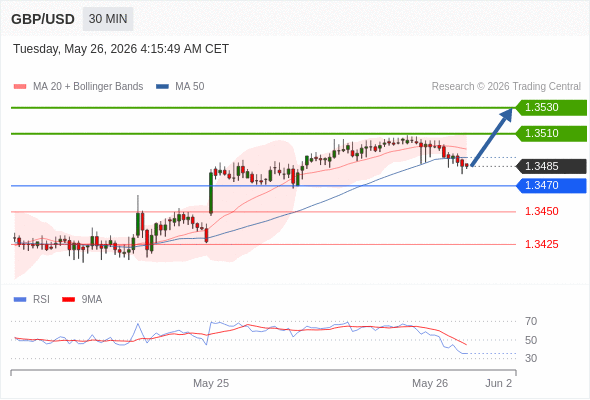Select the GBP/USD pair title
This screenshot has width=590, height=400.
[x=43, y=19]
